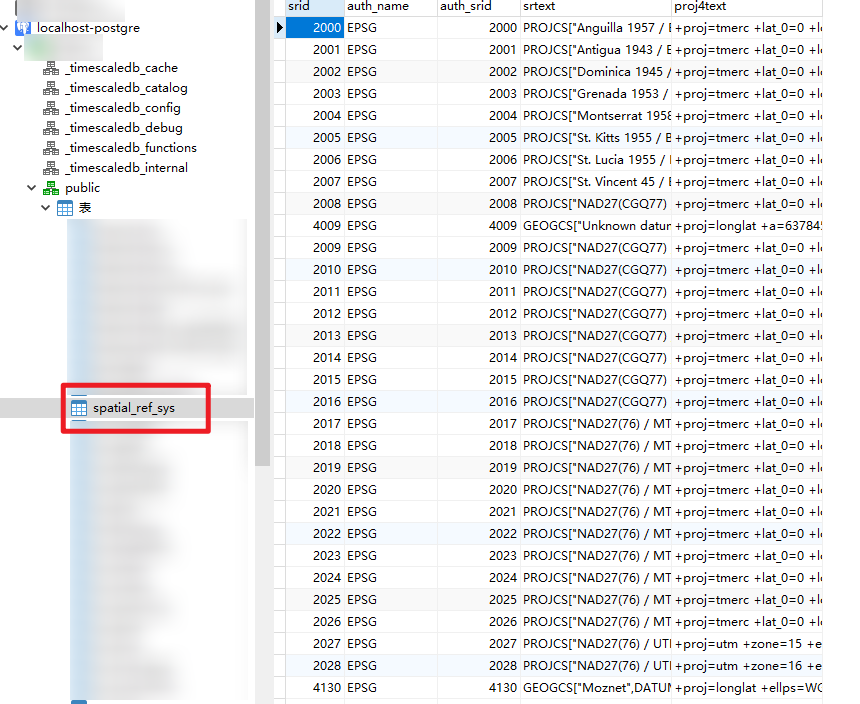Click the _timescaledb_cache schema icon
The width and height of the screenshot is (860, 704).
click(51, 68)
